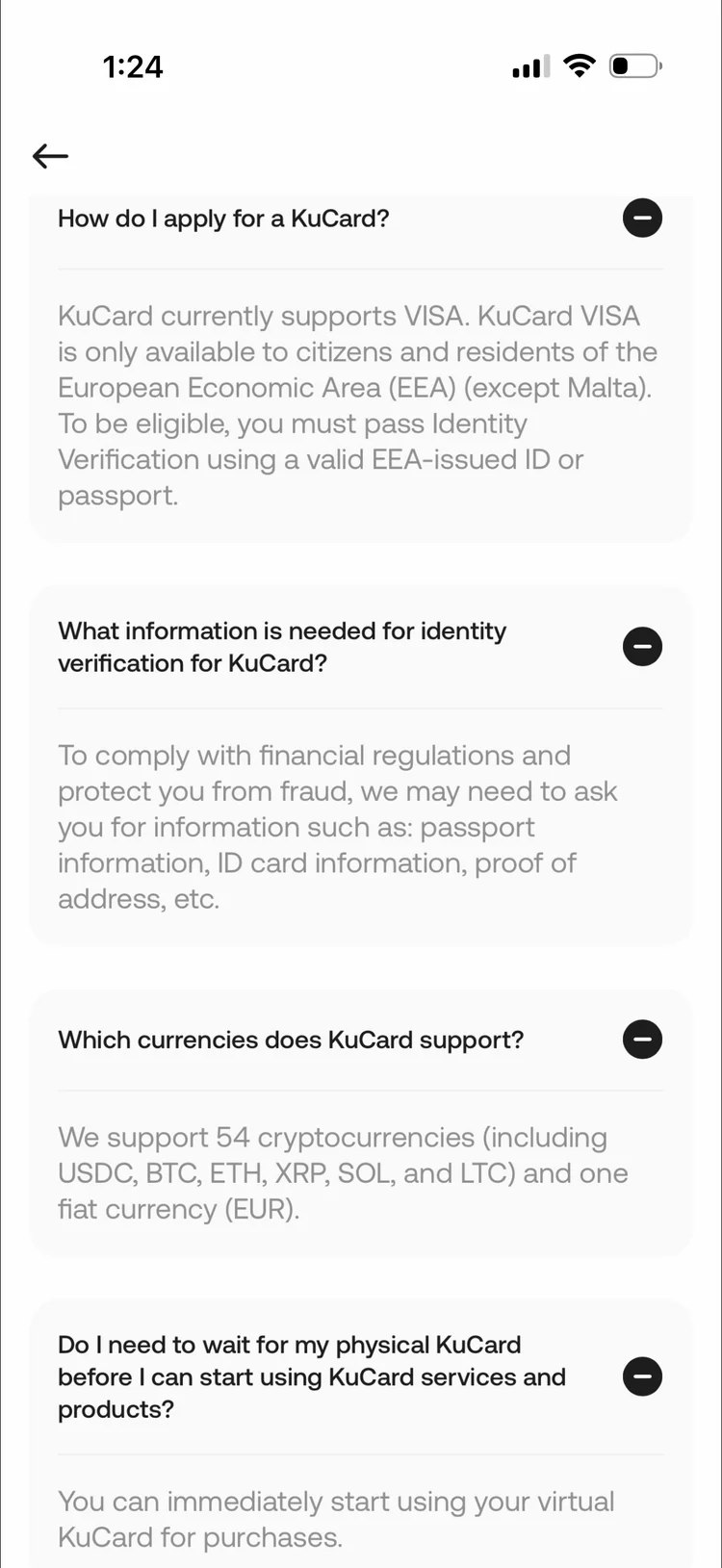The height and width of the screenshot is (1568, 722).
Task: Open the 'How do I apply for a KuCard?' question
Action: tap(223, 218)
